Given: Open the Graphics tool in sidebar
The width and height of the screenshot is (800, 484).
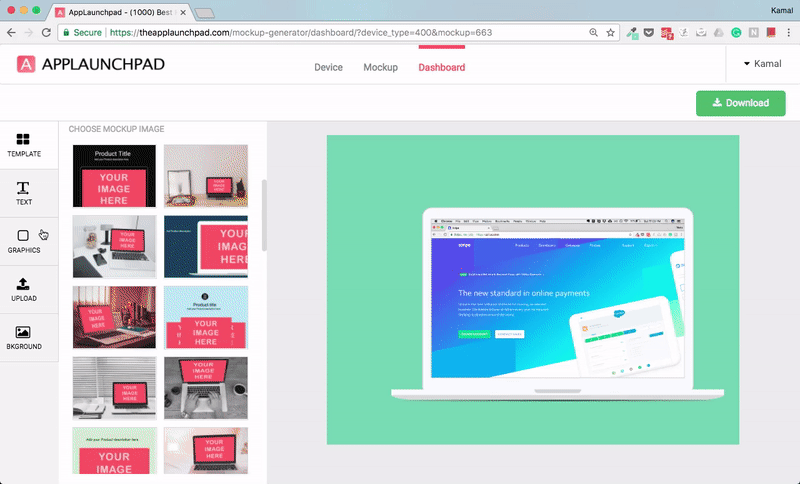Looking at the screenshot, I should pos(24,241).
